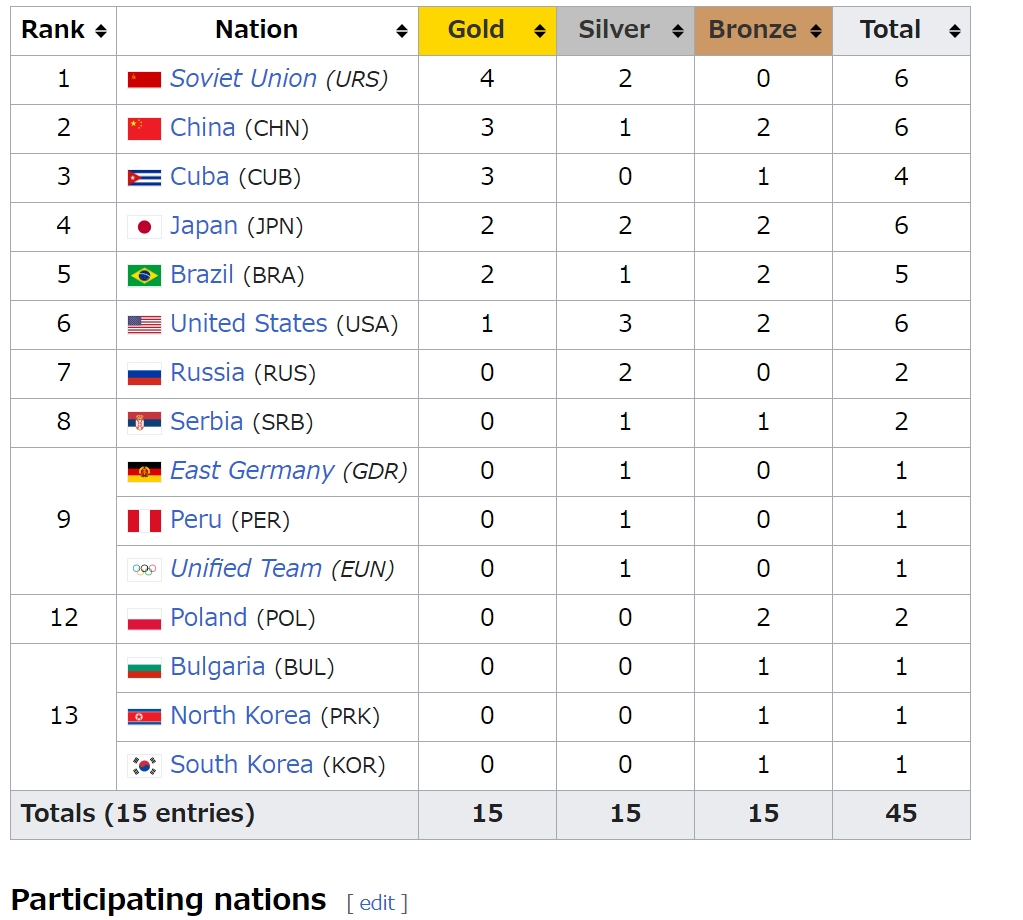Click the Totals (15 entries) row label
Screen dimensions: 1023x920
pos(138,814)
